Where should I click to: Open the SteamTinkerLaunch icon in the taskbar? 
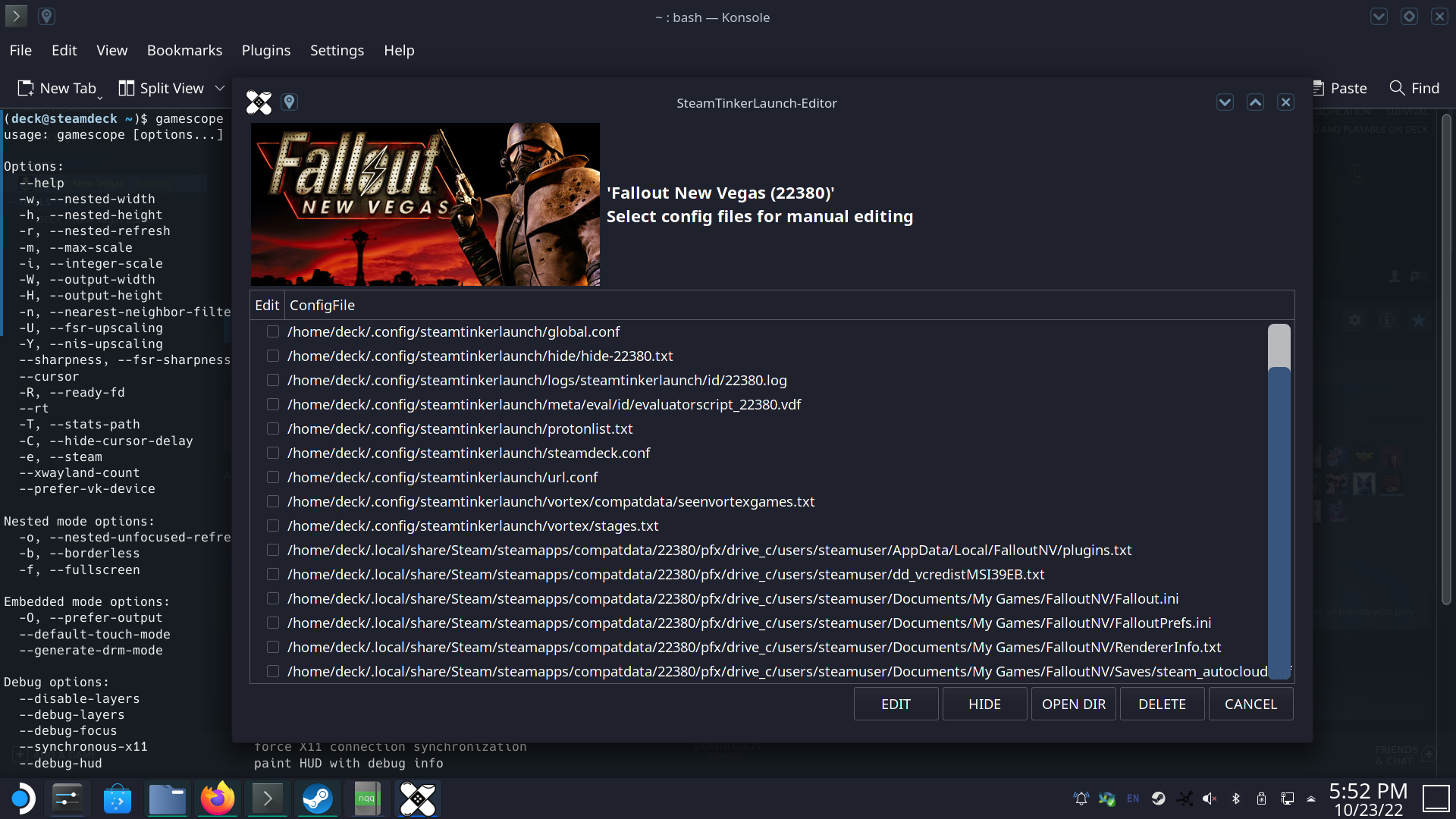[417, 799]
